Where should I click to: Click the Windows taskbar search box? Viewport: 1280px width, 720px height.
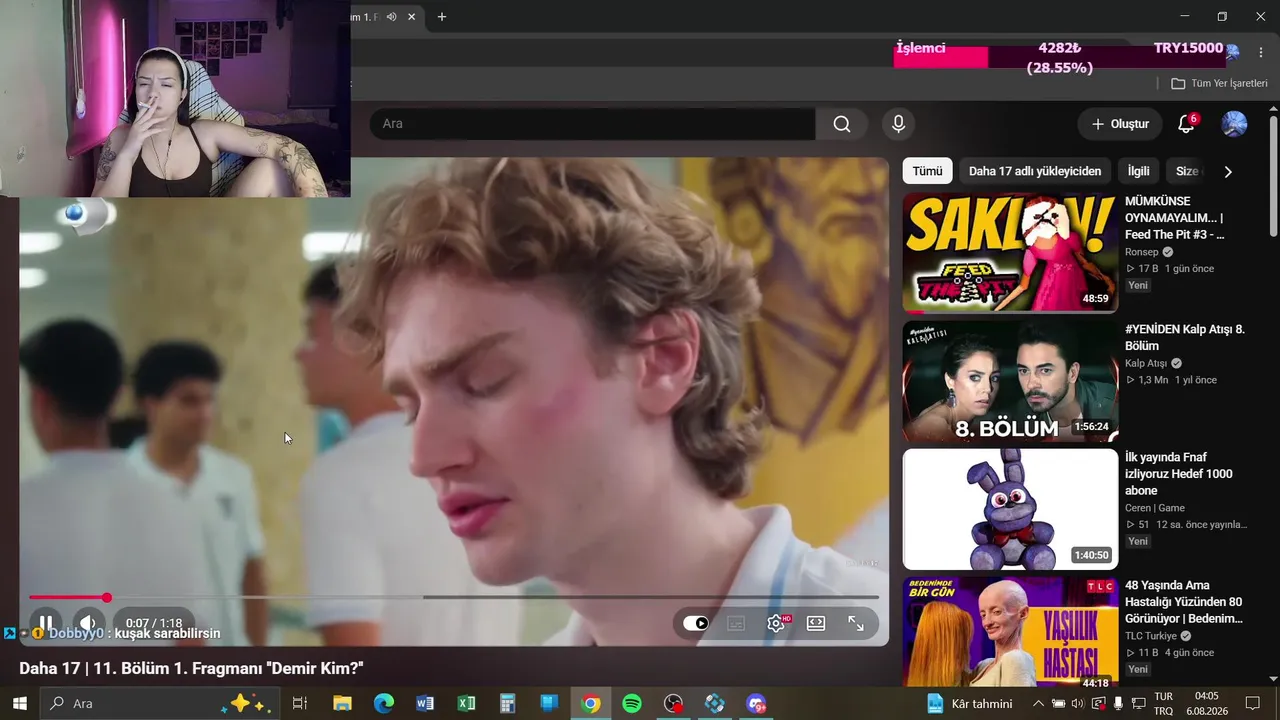pos(160,703)
